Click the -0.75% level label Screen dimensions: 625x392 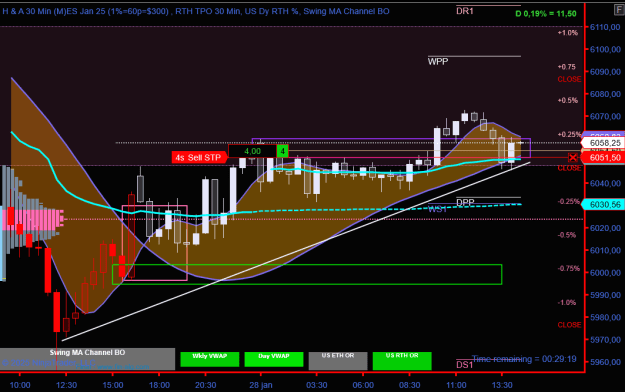569,268
